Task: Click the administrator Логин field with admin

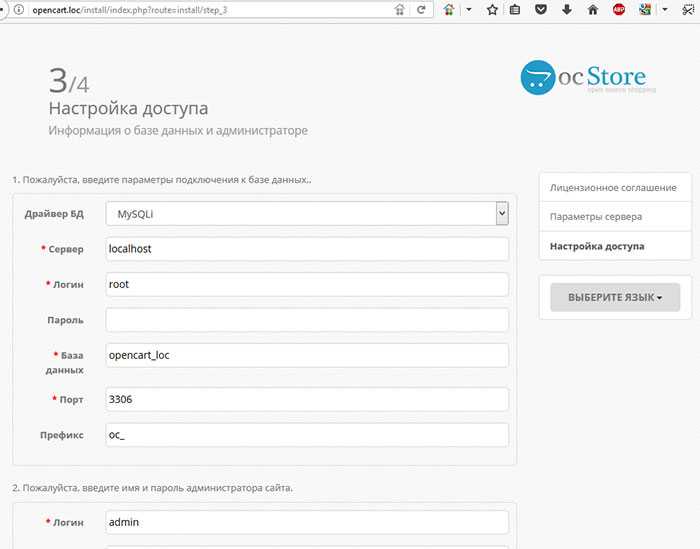Action: (x=307, y=522)
